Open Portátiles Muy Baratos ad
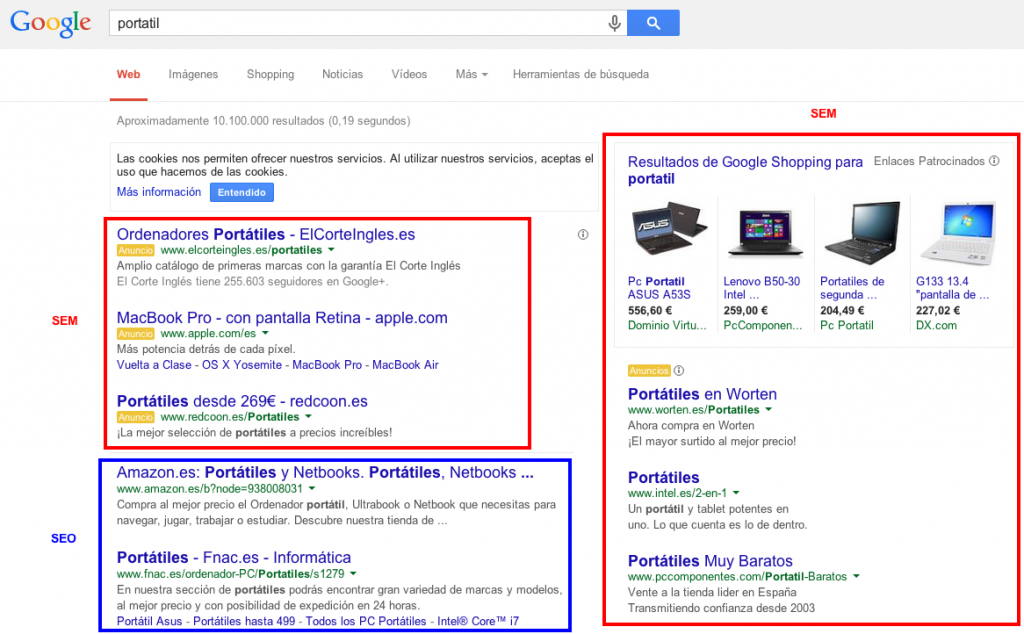 710,562
